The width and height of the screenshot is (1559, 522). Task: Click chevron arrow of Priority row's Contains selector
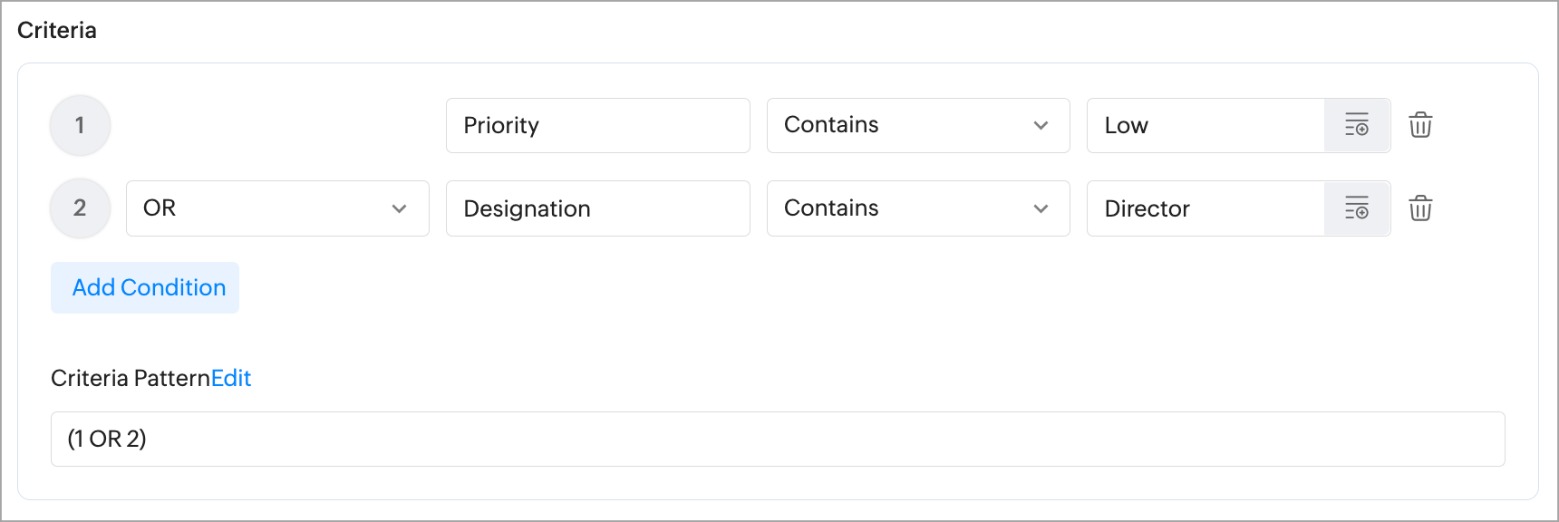[x=1040, y=126]
